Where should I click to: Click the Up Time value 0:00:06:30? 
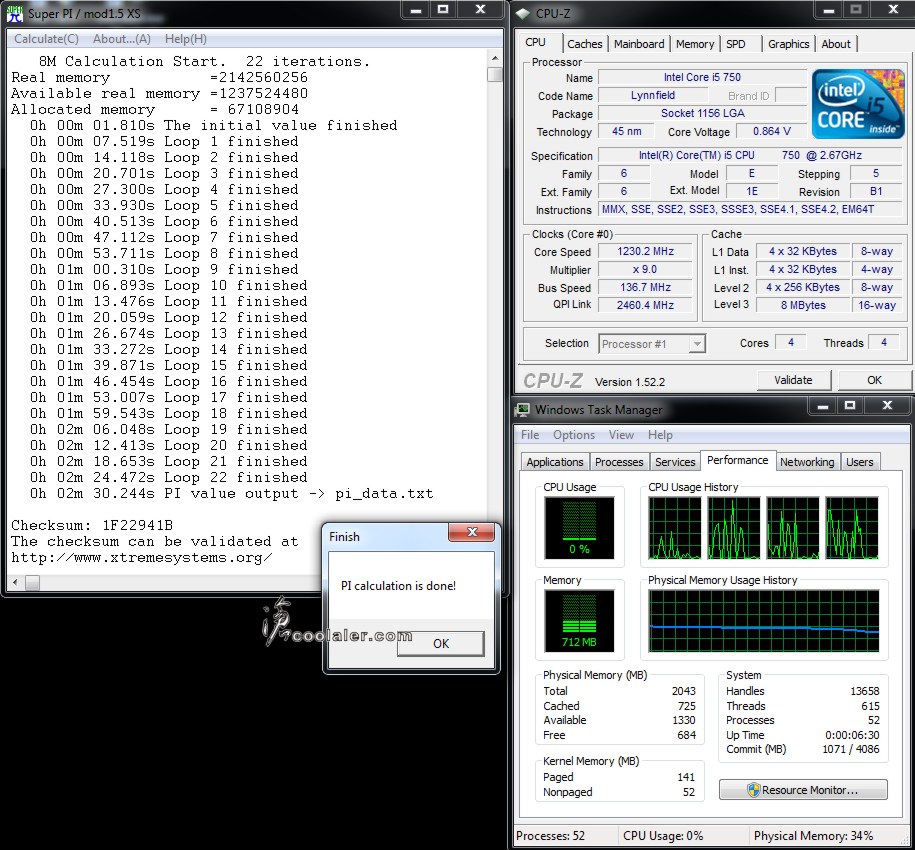coord(851,735)
